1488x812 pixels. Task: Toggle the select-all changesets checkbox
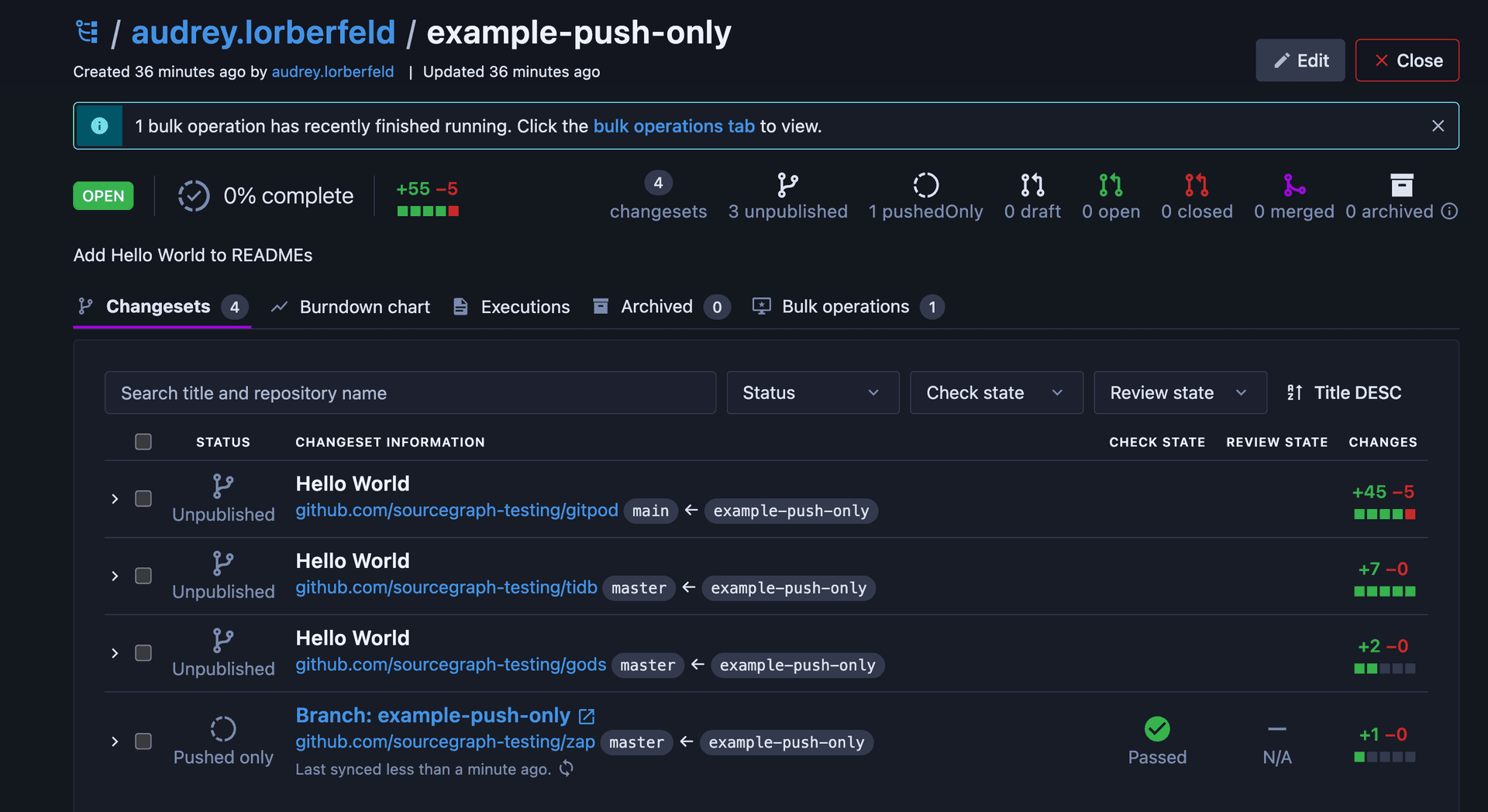(x=143, y=442)
